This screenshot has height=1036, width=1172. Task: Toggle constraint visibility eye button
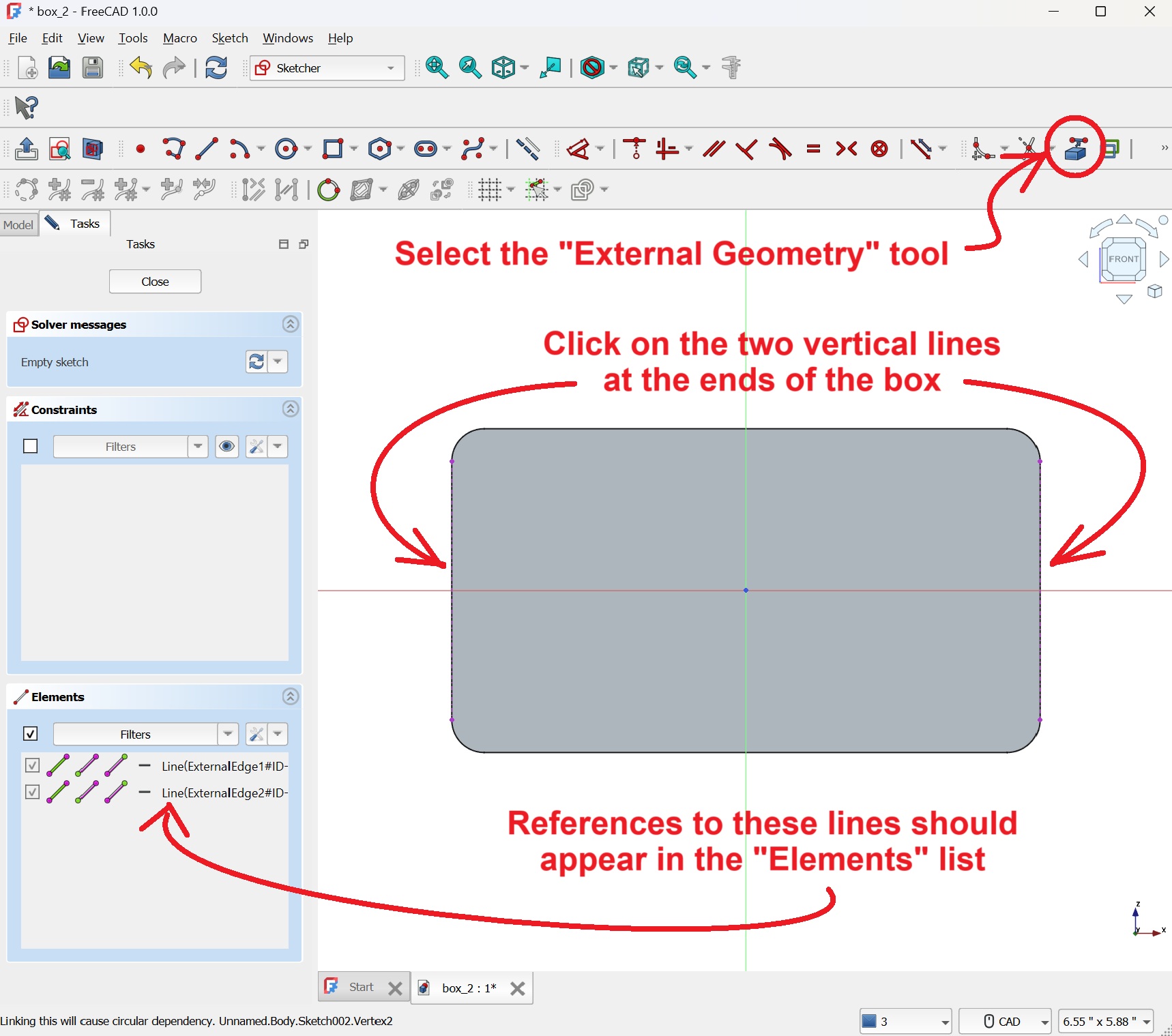[226, 446]
